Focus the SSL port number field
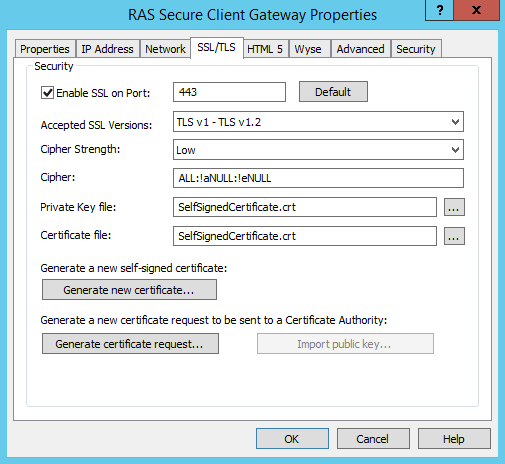The width and height of the screenshot is (505, 464). point(229,92)
